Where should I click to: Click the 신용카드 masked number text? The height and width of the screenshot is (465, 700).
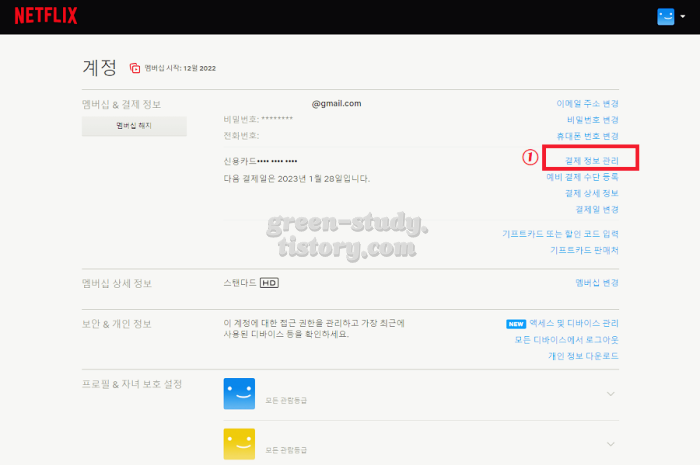tap(260, 161)
